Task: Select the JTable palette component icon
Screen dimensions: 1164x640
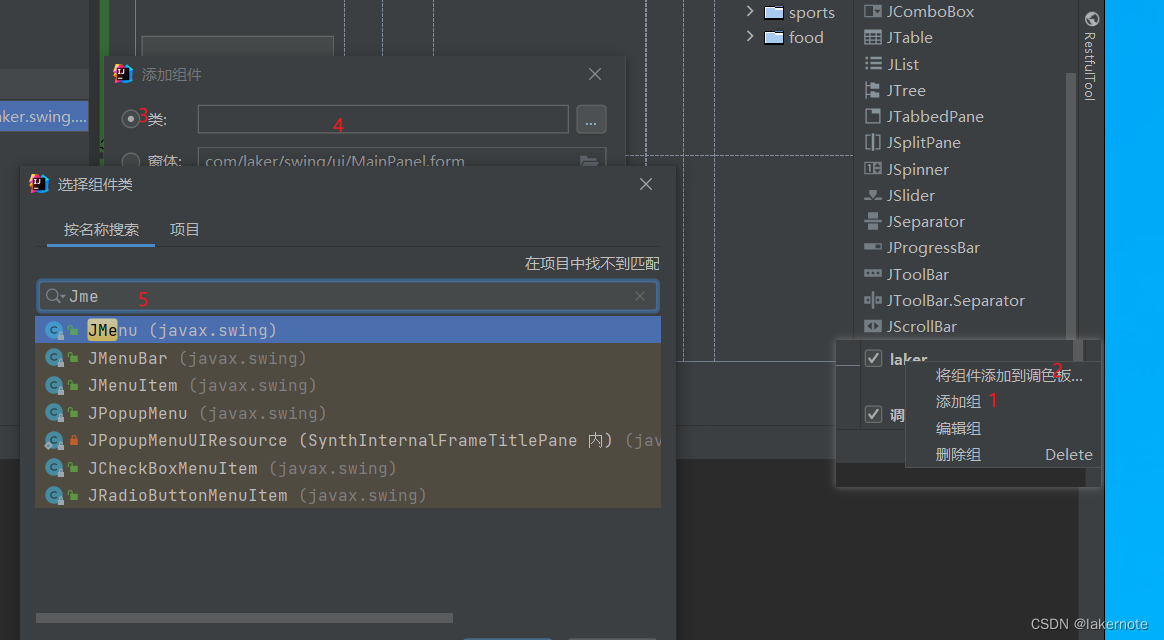Action: click(873, 38)
